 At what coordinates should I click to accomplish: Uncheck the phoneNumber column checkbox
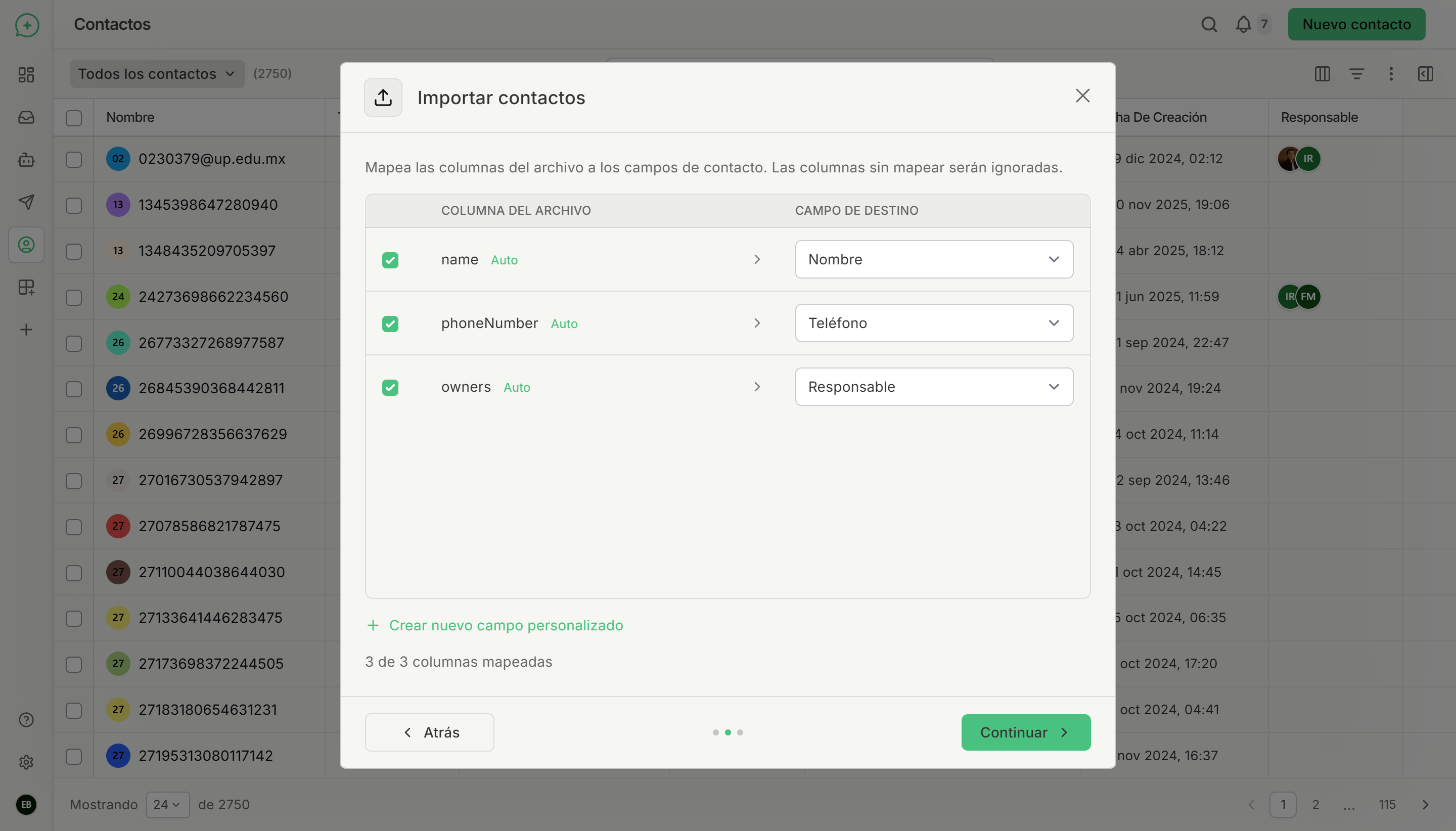390,324
